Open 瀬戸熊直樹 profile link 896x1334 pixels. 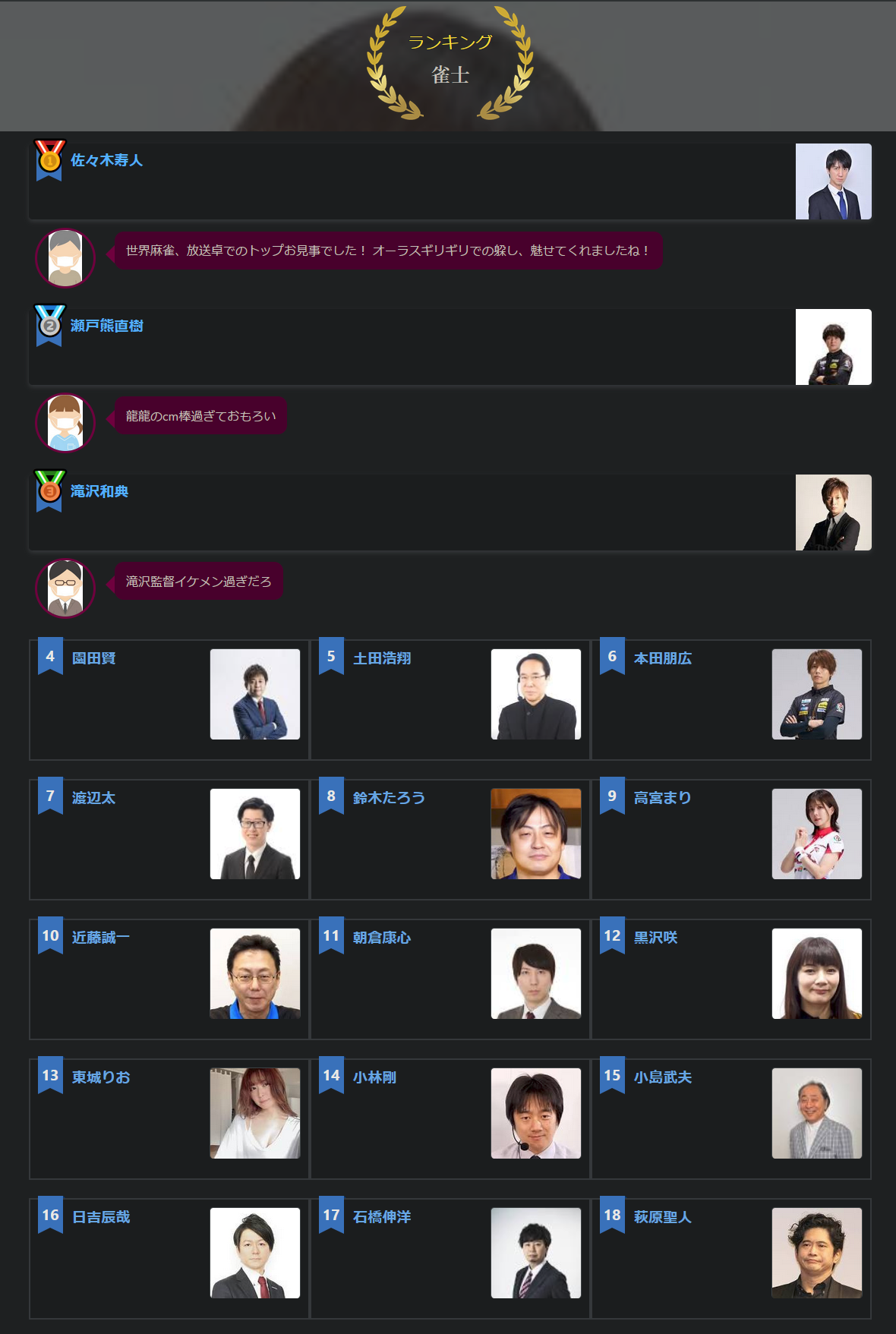(106, 326)
